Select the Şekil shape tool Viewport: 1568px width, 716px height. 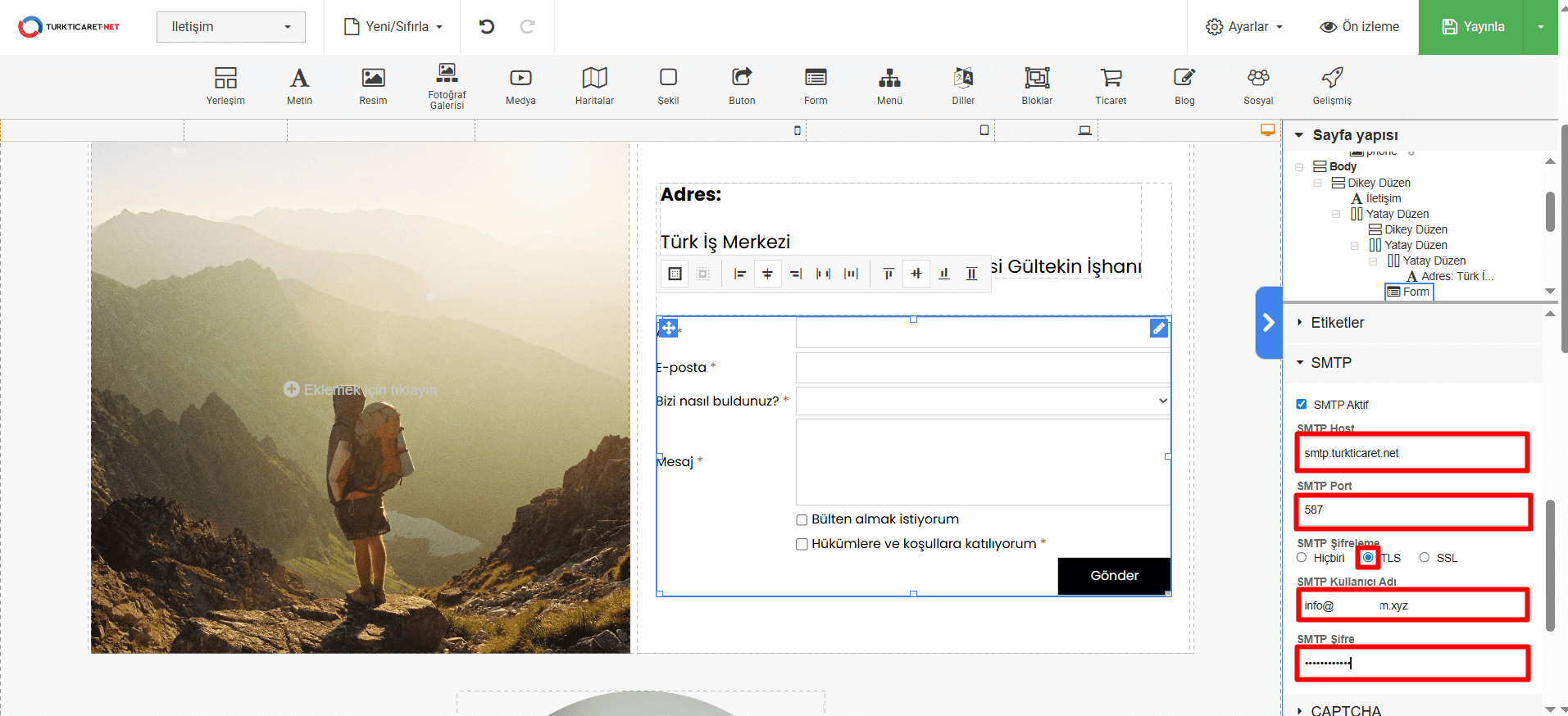(668, 86)
